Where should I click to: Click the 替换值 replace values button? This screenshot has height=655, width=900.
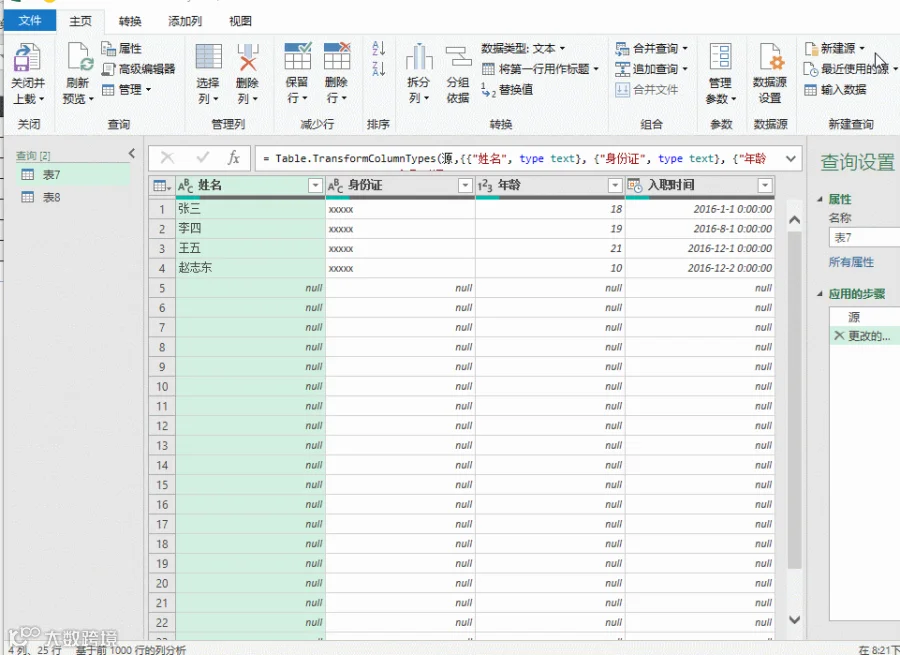(x=507, y=90)
